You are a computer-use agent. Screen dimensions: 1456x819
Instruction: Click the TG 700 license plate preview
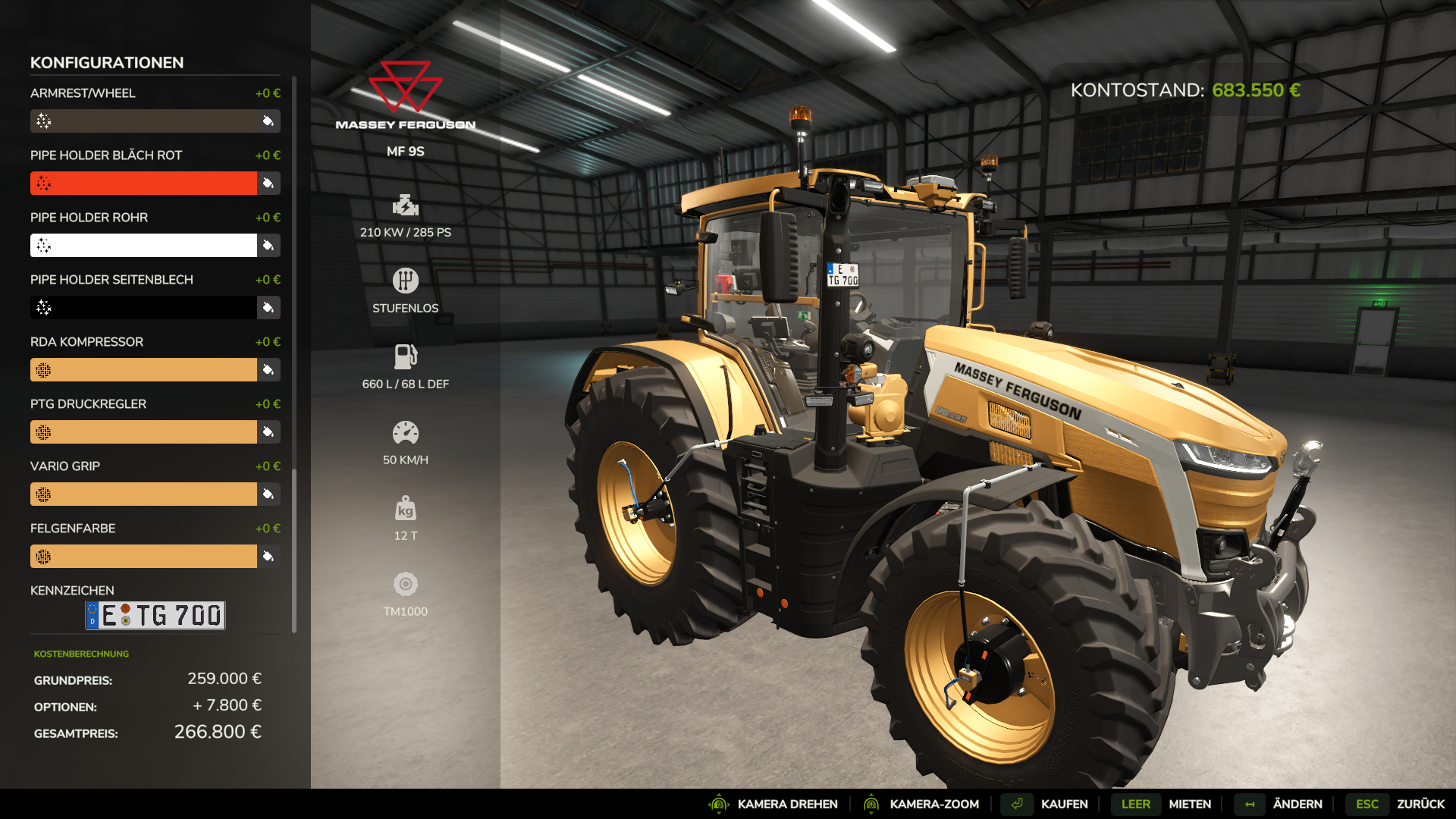155,615
